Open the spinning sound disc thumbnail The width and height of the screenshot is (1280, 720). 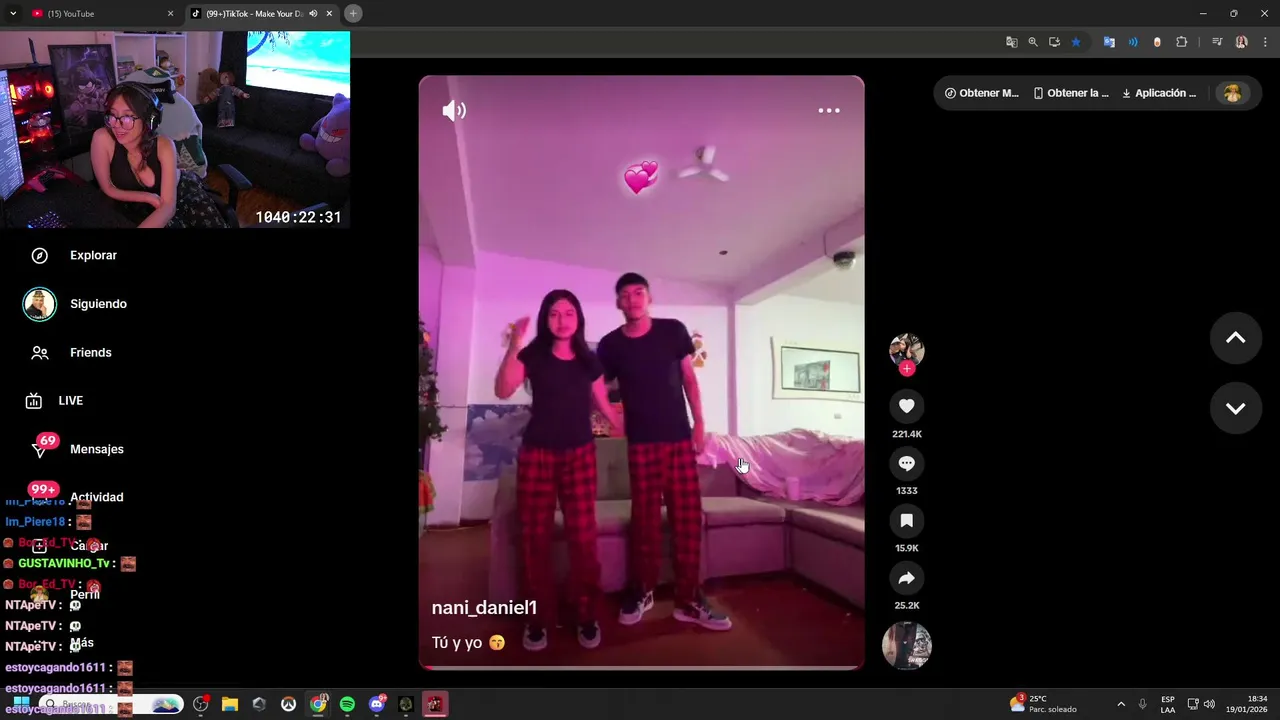[907, 645]
